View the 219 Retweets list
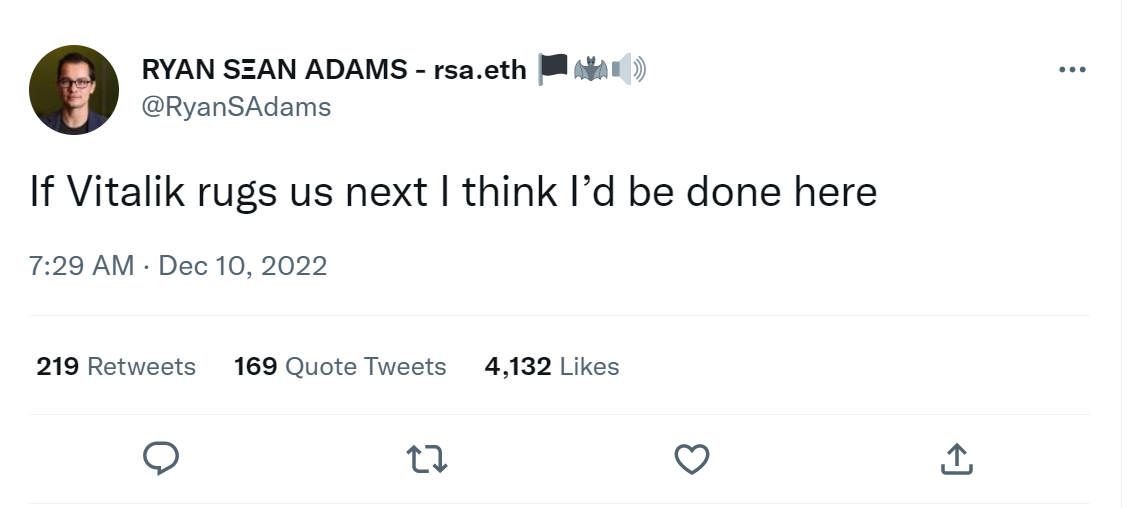 point(116,366)
